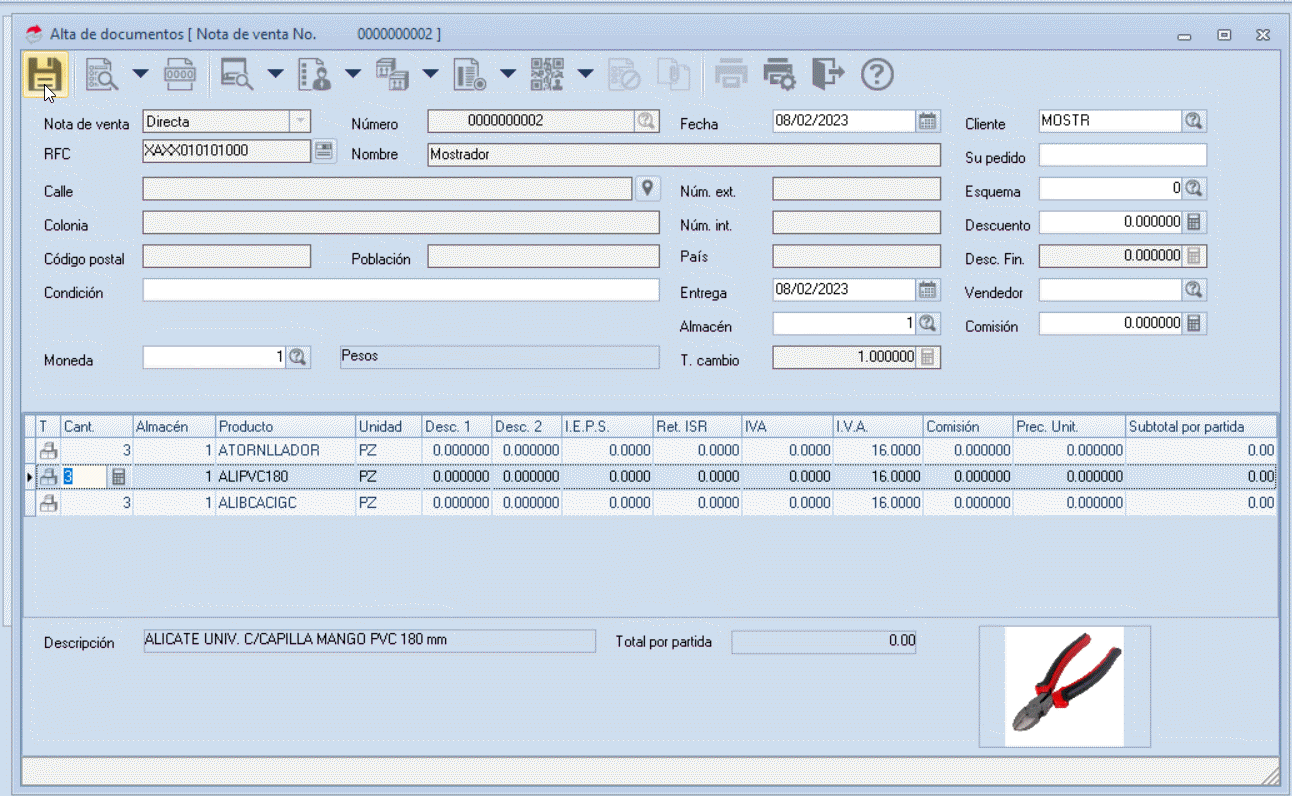Click the greyed-out cancel document toolbar icon
Viewport: 1292px width, 796px height.
point(625,75)
